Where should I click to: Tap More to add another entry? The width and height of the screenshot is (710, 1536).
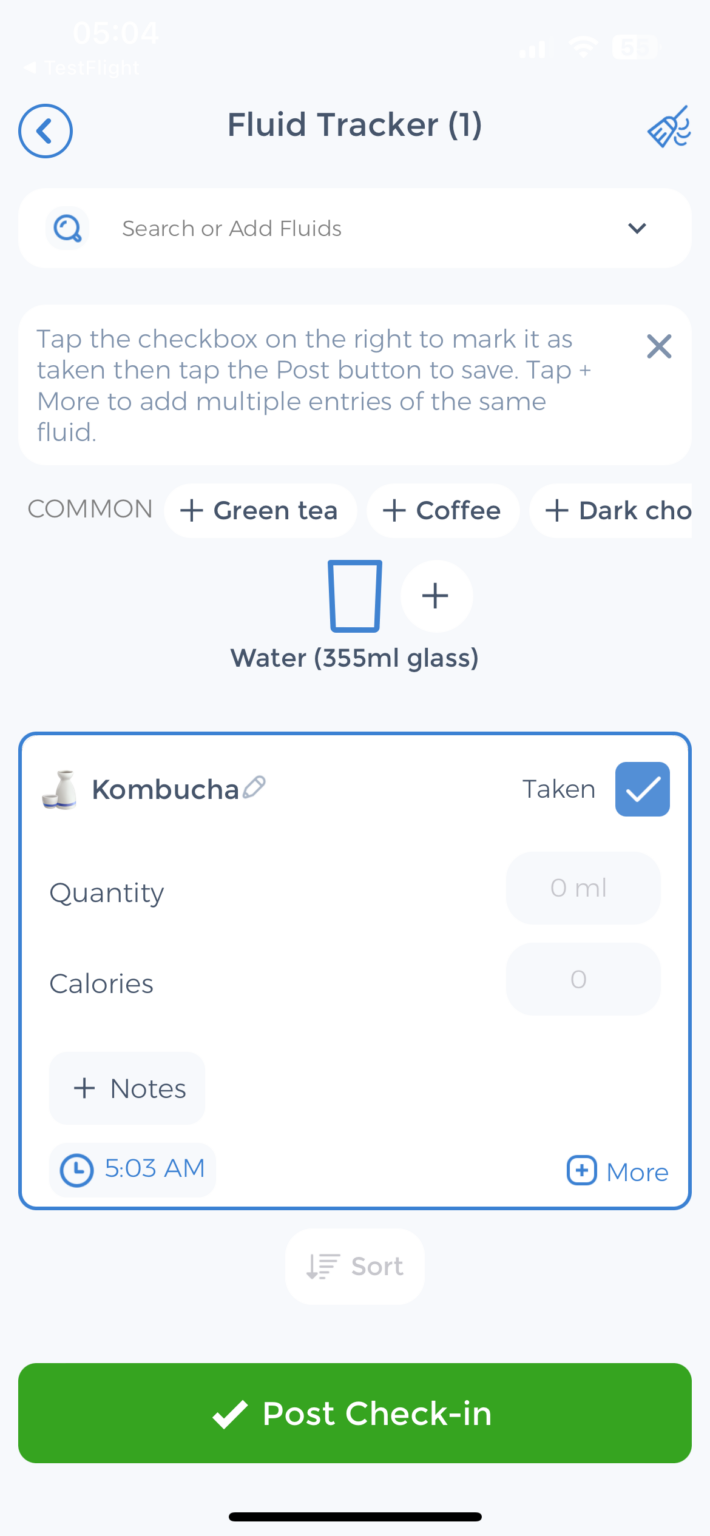pos(618,1172)
